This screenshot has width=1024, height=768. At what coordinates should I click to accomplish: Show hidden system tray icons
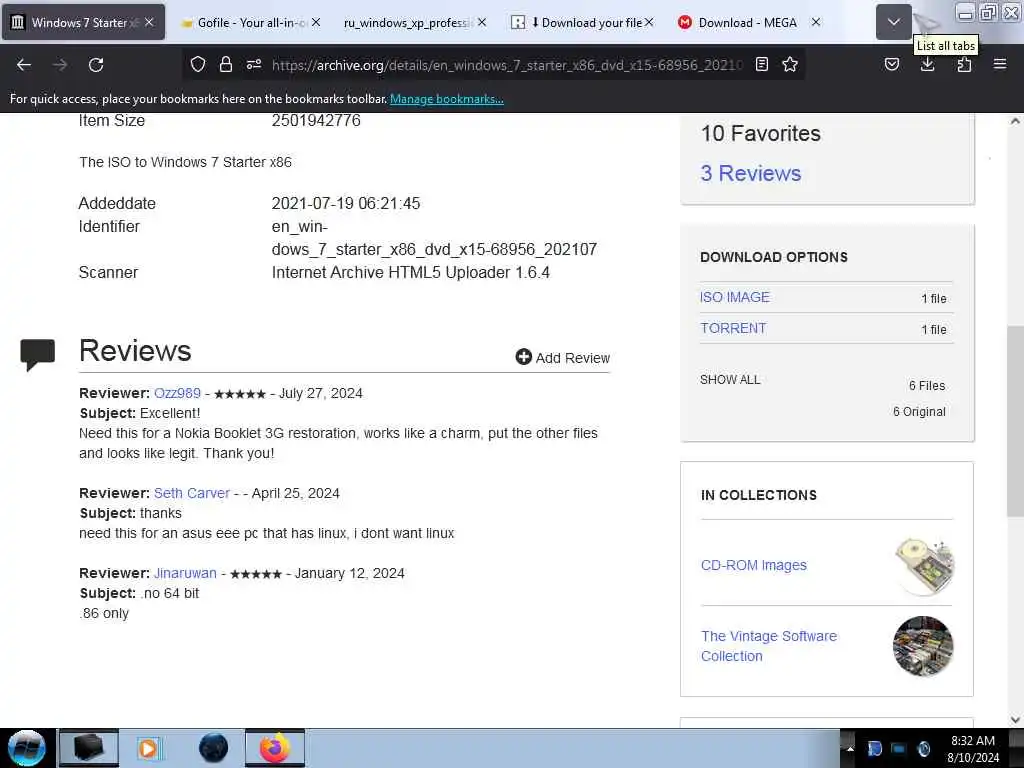tap(850, 749)
